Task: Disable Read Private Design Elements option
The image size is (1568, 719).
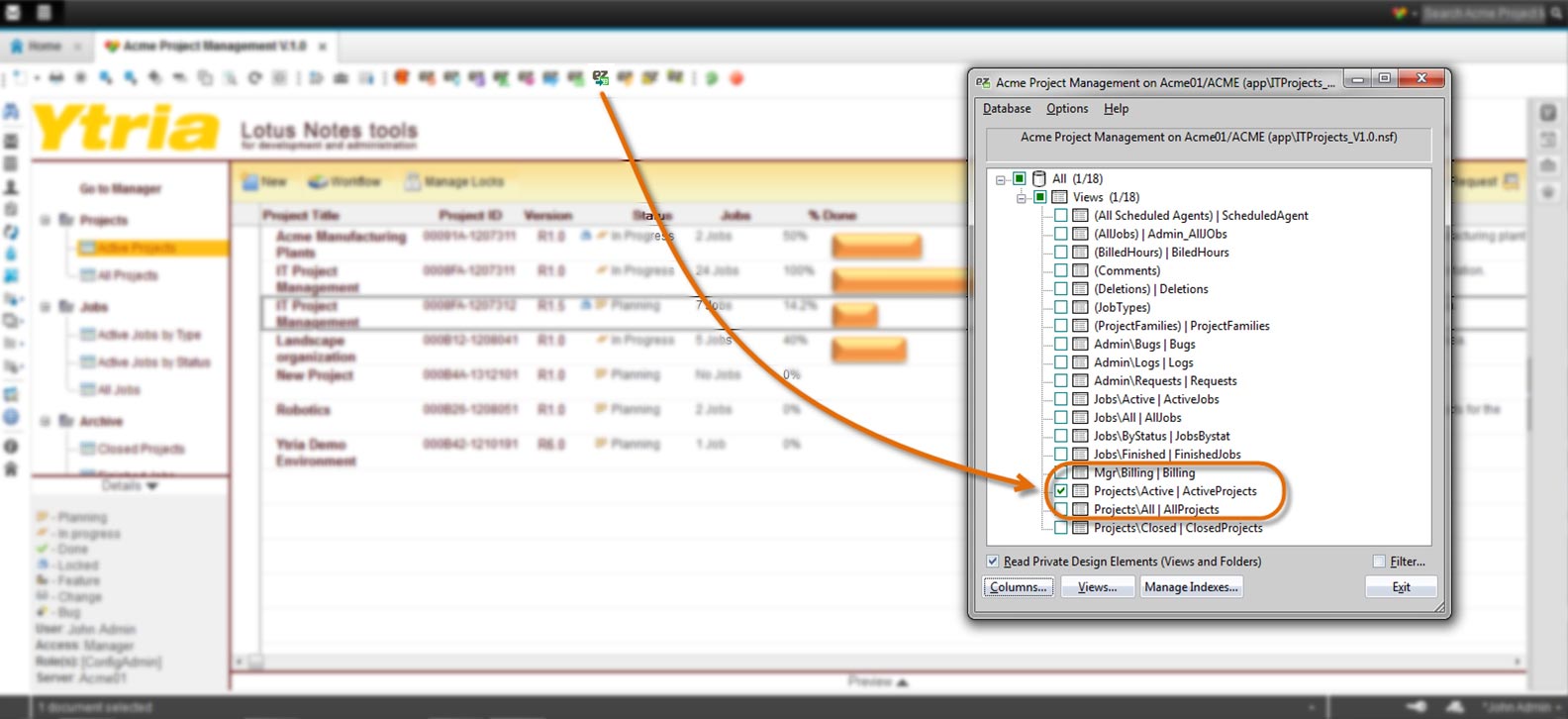Action: tap(993, 562)
